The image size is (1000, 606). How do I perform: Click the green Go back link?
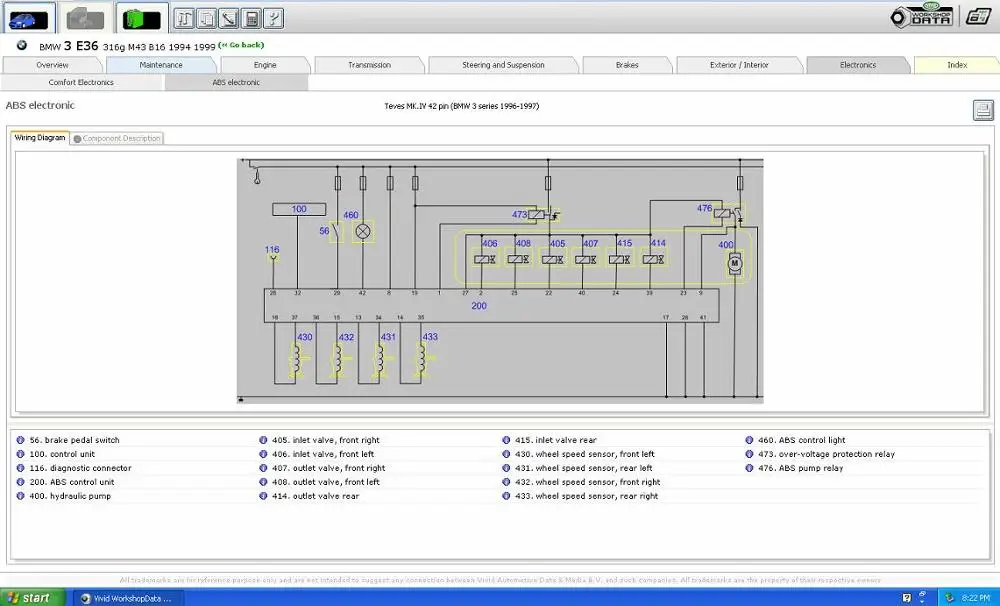[x=241, y=45]
